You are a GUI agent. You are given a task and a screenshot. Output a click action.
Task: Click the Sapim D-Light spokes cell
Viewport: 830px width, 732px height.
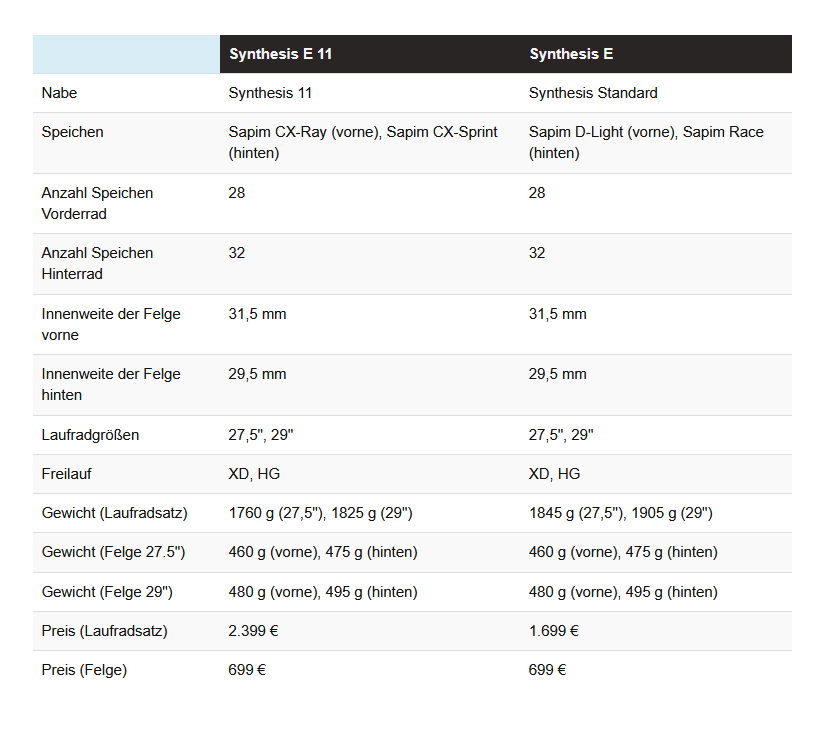(x=646, y=142)
